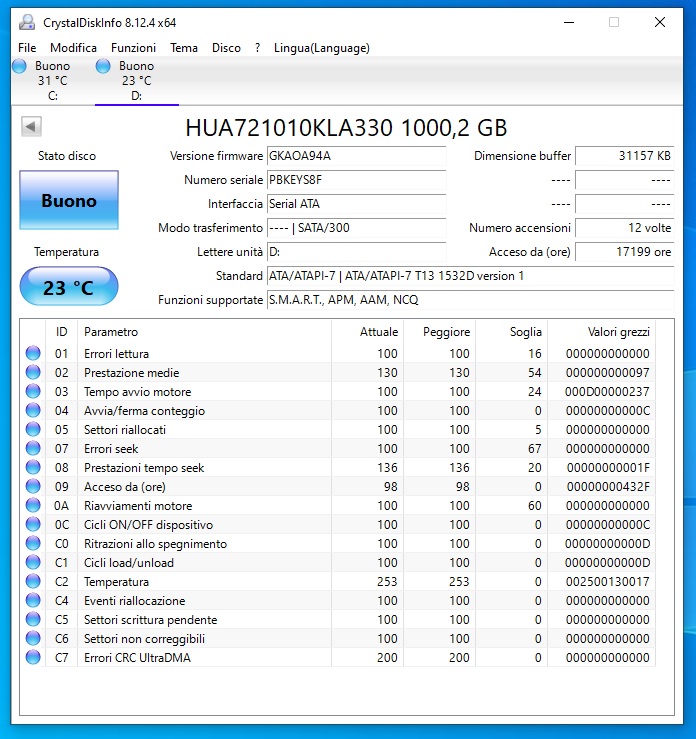This screenshot has width=696, height=739.
Task: Click status orb of row 08 Prestazioni tempo seek
Action: [33, 468]
